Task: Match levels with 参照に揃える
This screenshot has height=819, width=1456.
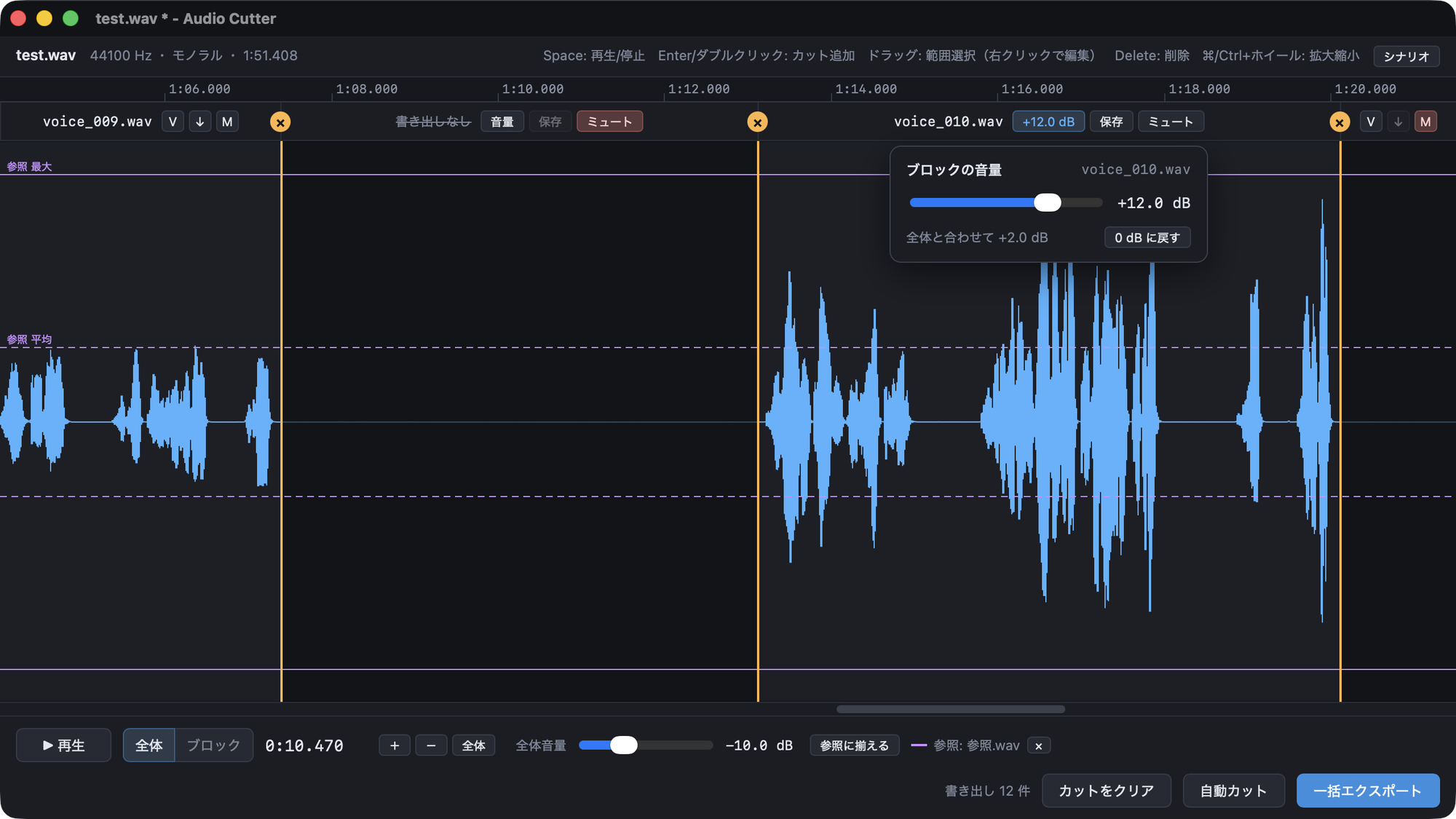Action: 855,745
